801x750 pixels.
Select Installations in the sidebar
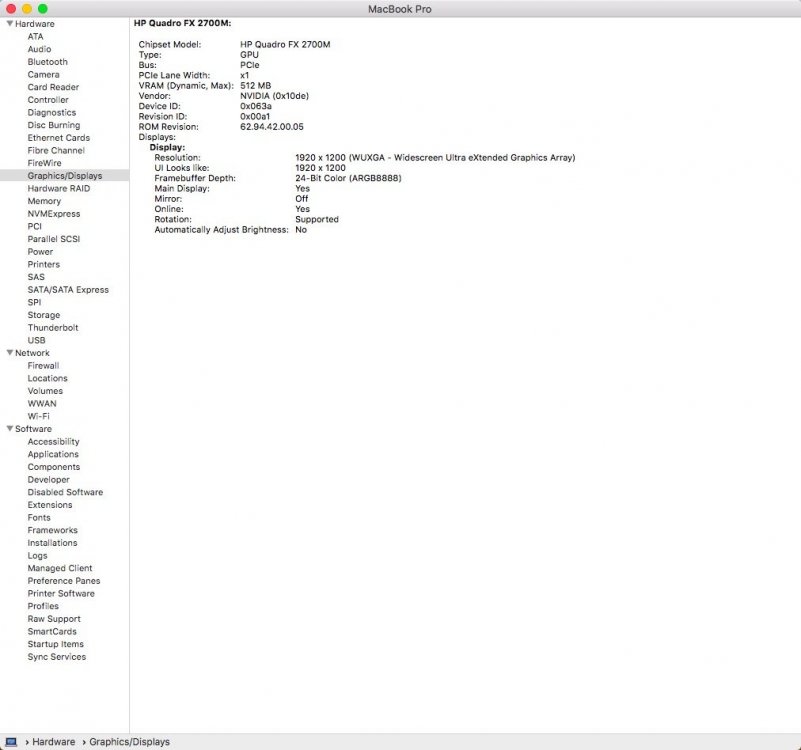pyautogui.click(x=52, y=543)
